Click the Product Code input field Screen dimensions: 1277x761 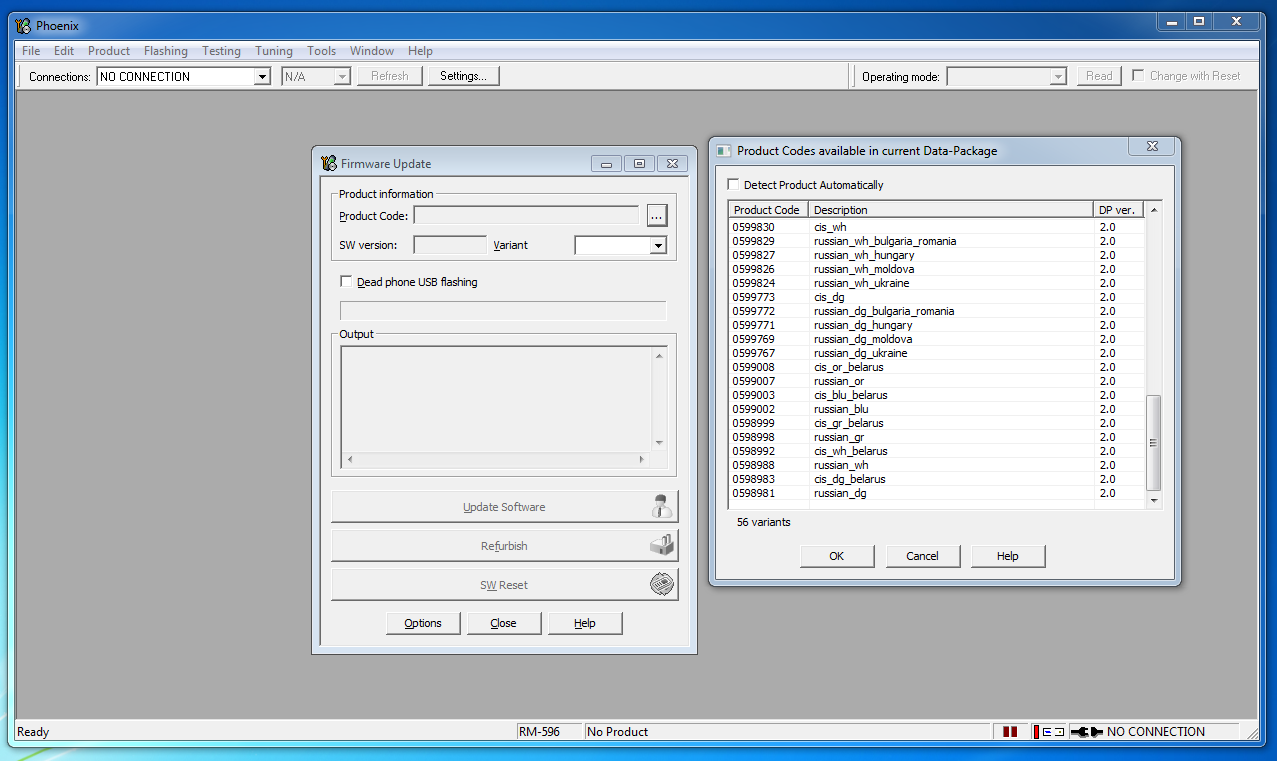pyautogui.click(x=526, y=215)
